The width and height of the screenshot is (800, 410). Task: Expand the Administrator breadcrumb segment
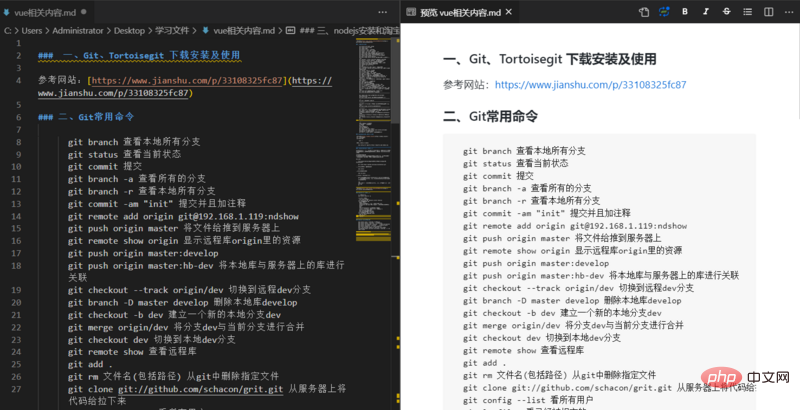[78, 31]
